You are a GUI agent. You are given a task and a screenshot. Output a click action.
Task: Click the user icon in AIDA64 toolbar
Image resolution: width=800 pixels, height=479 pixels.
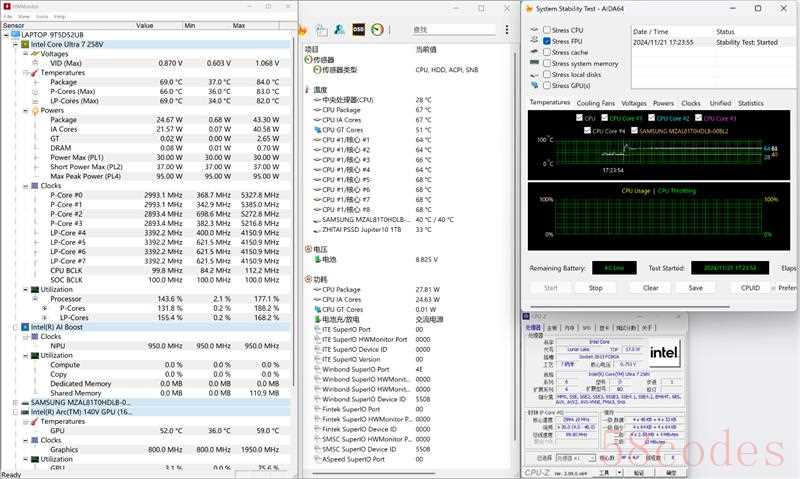click(339, 30)
